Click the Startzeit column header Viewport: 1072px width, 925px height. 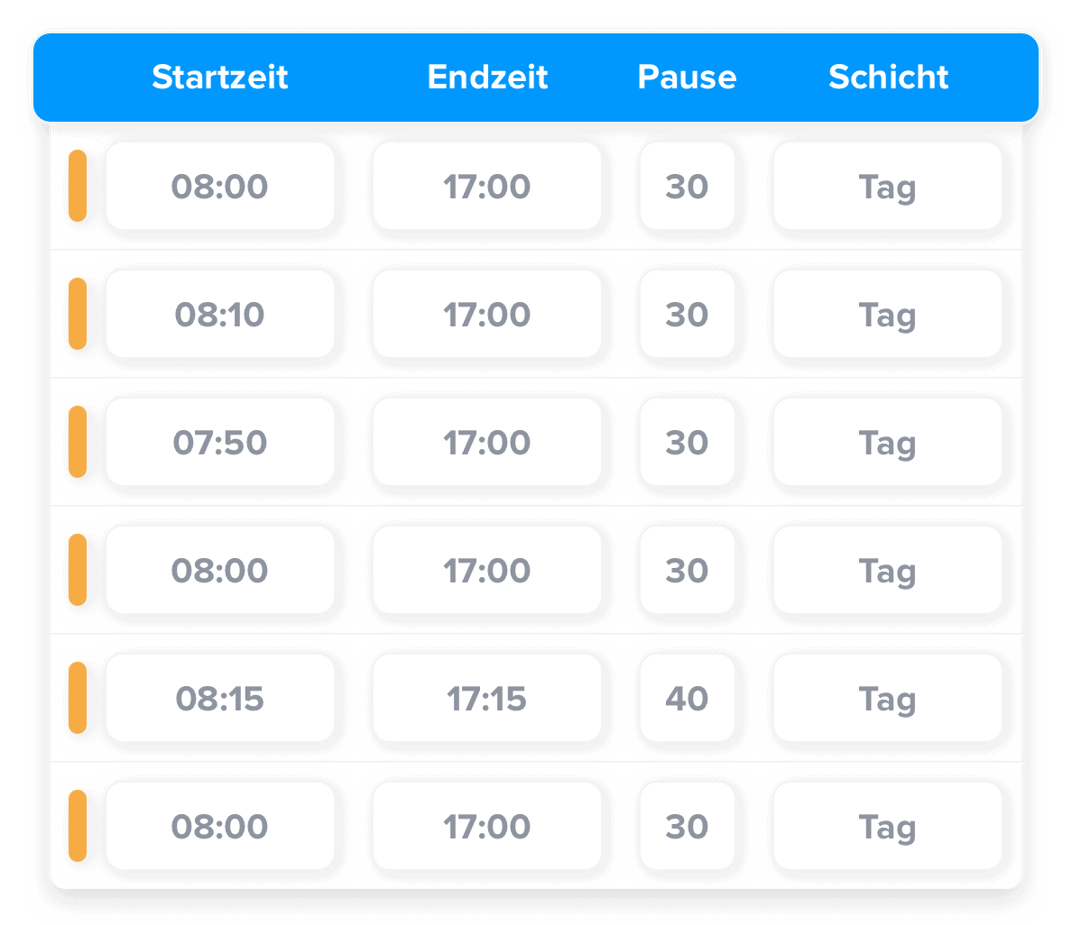click(219, 77)
